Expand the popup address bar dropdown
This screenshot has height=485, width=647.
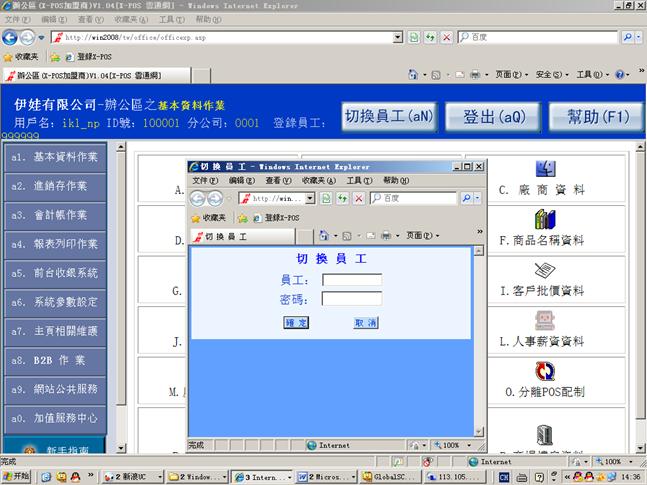point(311,199)
